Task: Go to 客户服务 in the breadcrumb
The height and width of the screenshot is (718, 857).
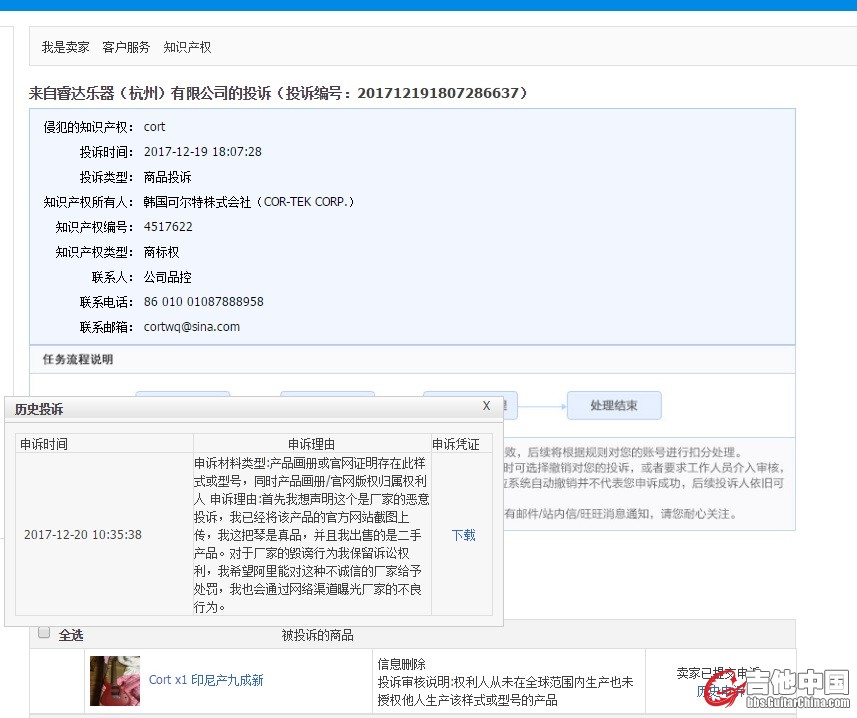Action: pyautogui.click(x=126, y=48)
